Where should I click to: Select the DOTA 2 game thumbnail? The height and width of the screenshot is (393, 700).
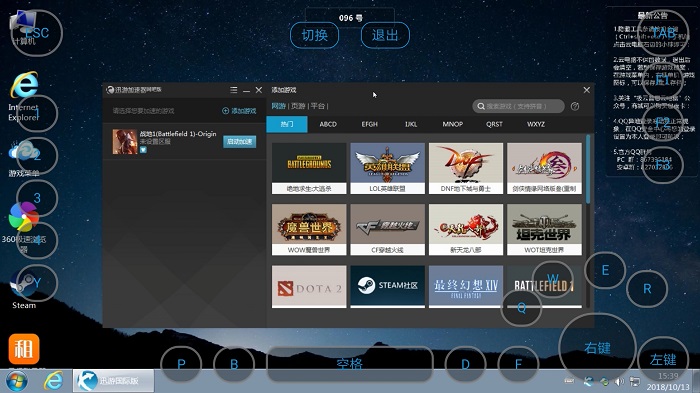pyautogui.click(x=309, y=286)
